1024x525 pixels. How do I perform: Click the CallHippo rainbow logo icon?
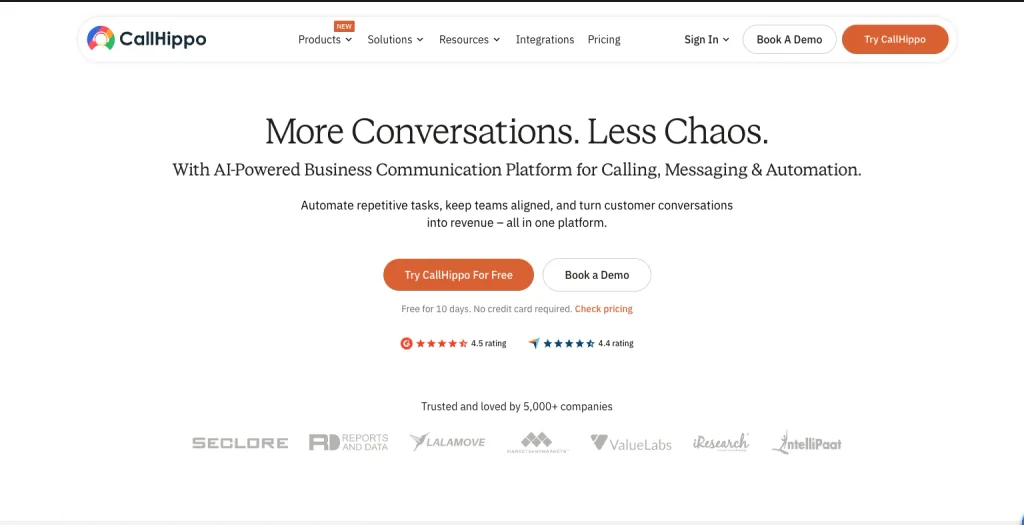pos(101,39)
